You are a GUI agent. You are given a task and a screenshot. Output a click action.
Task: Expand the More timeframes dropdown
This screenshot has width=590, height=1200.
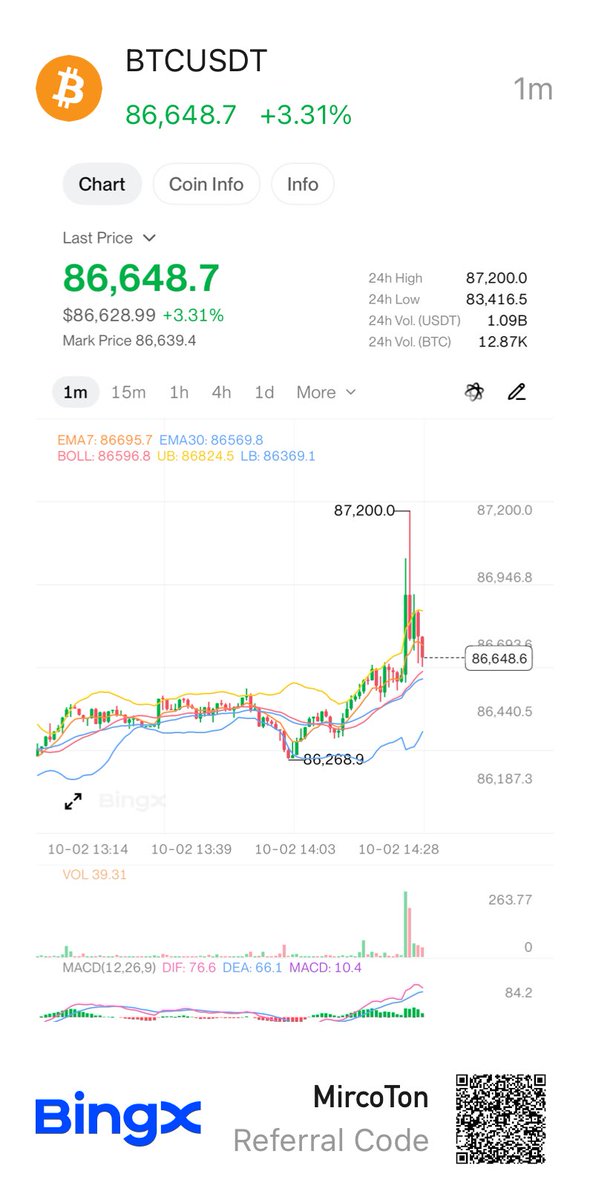[326, 392]
